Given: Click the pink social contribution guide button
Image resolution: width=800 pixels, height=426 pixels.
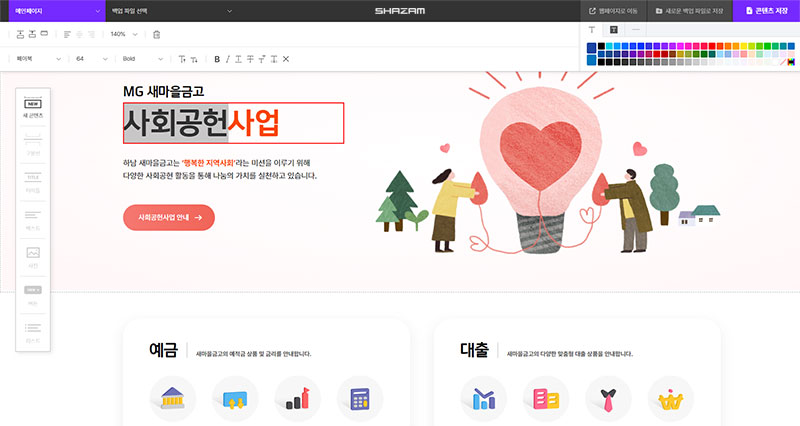Looking at the screenshot, I should 169,217.
